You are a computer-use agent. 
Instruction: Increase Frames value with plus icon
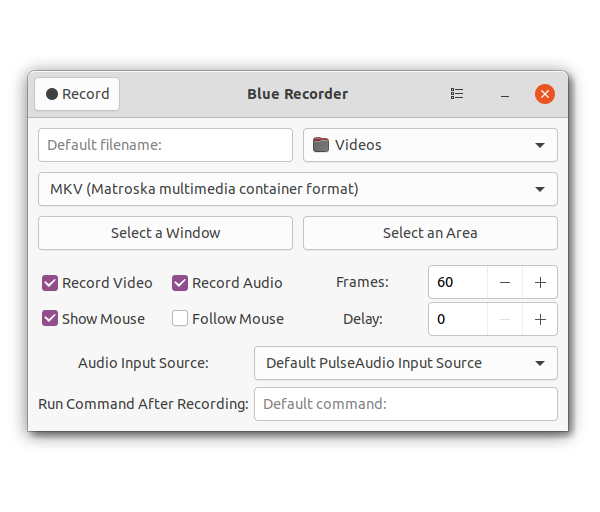tap(540, 282)
